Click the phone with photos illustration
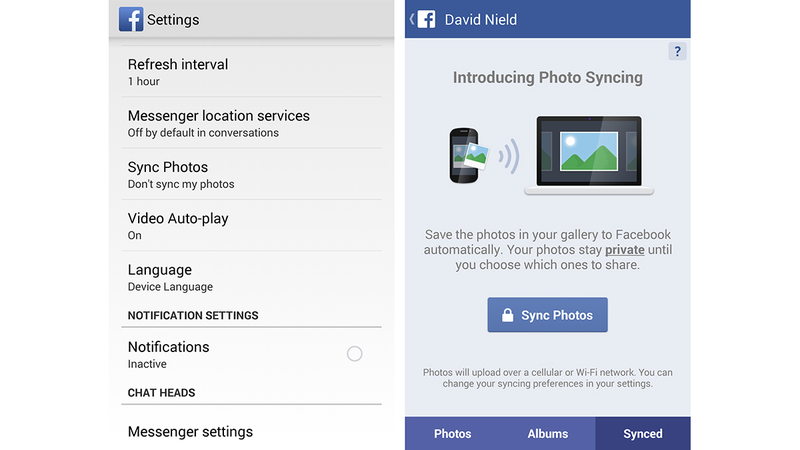The image size is (800, 450). tap(468, 155)
